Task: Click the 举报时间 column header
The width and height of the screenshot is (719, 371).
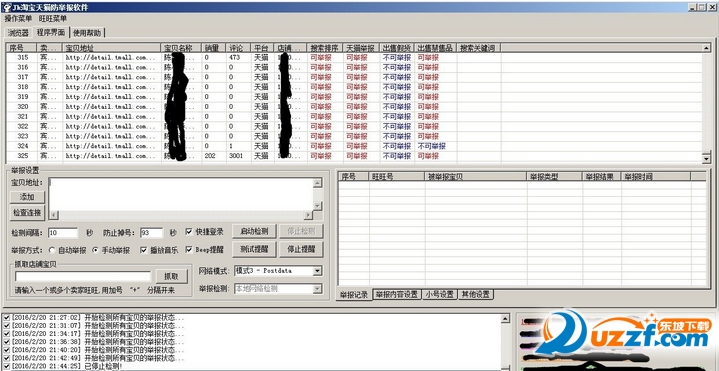Action: tap(656, 177)
